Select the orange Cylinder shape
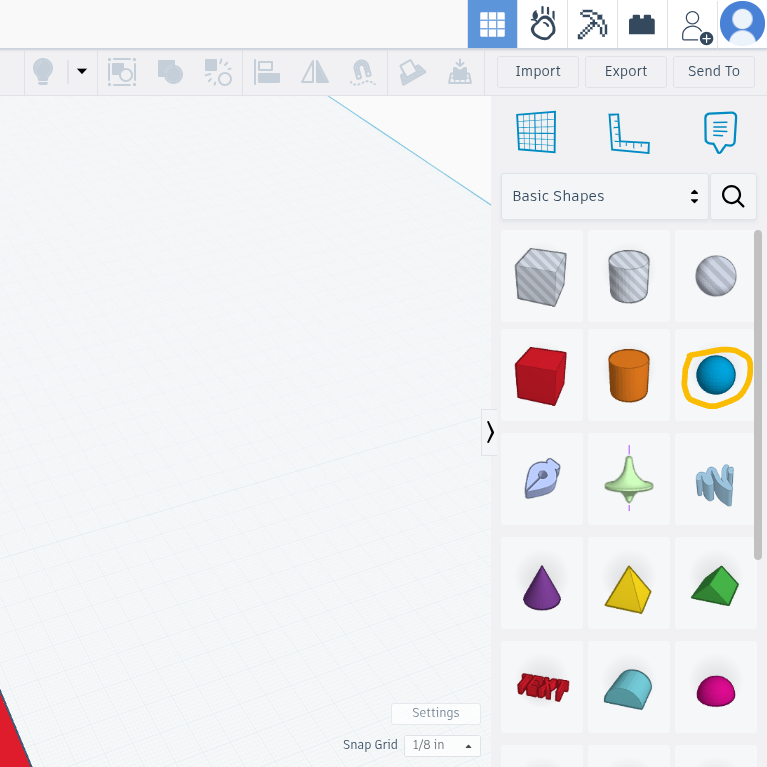Viewport: 767px width, 767px height. pos(629,376)
